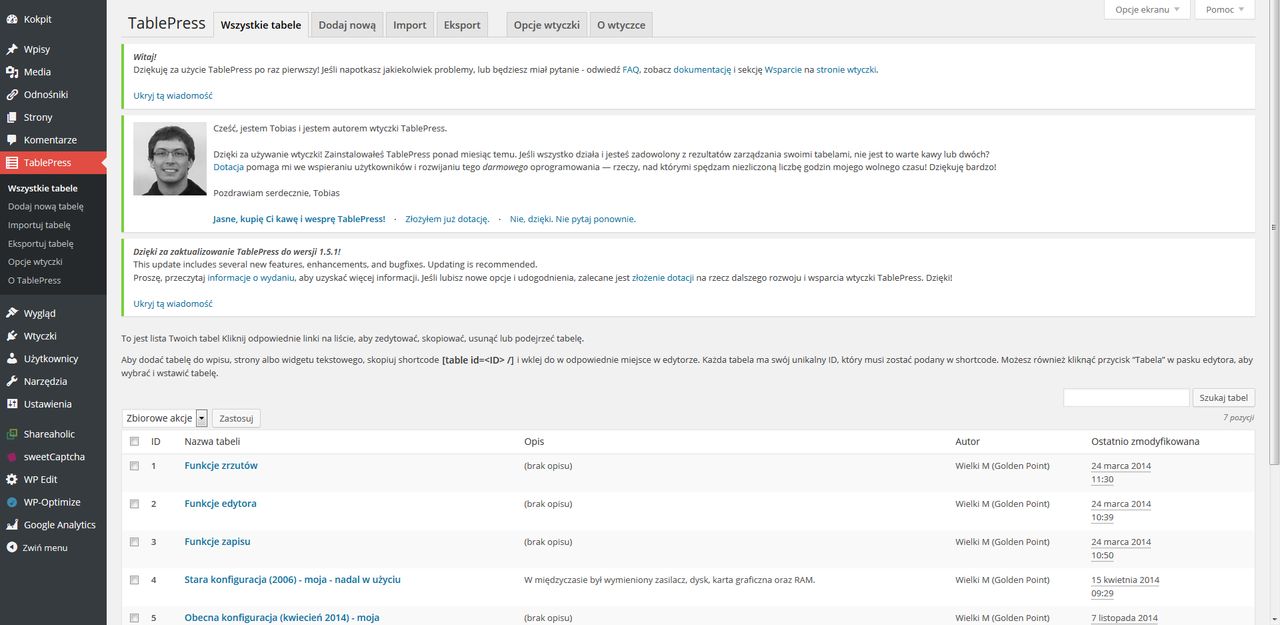The height and width of the screenshot is (625, 1280).
Task: Switch to the Wszystkie tabele tab
Action: [x=260, y=25]
